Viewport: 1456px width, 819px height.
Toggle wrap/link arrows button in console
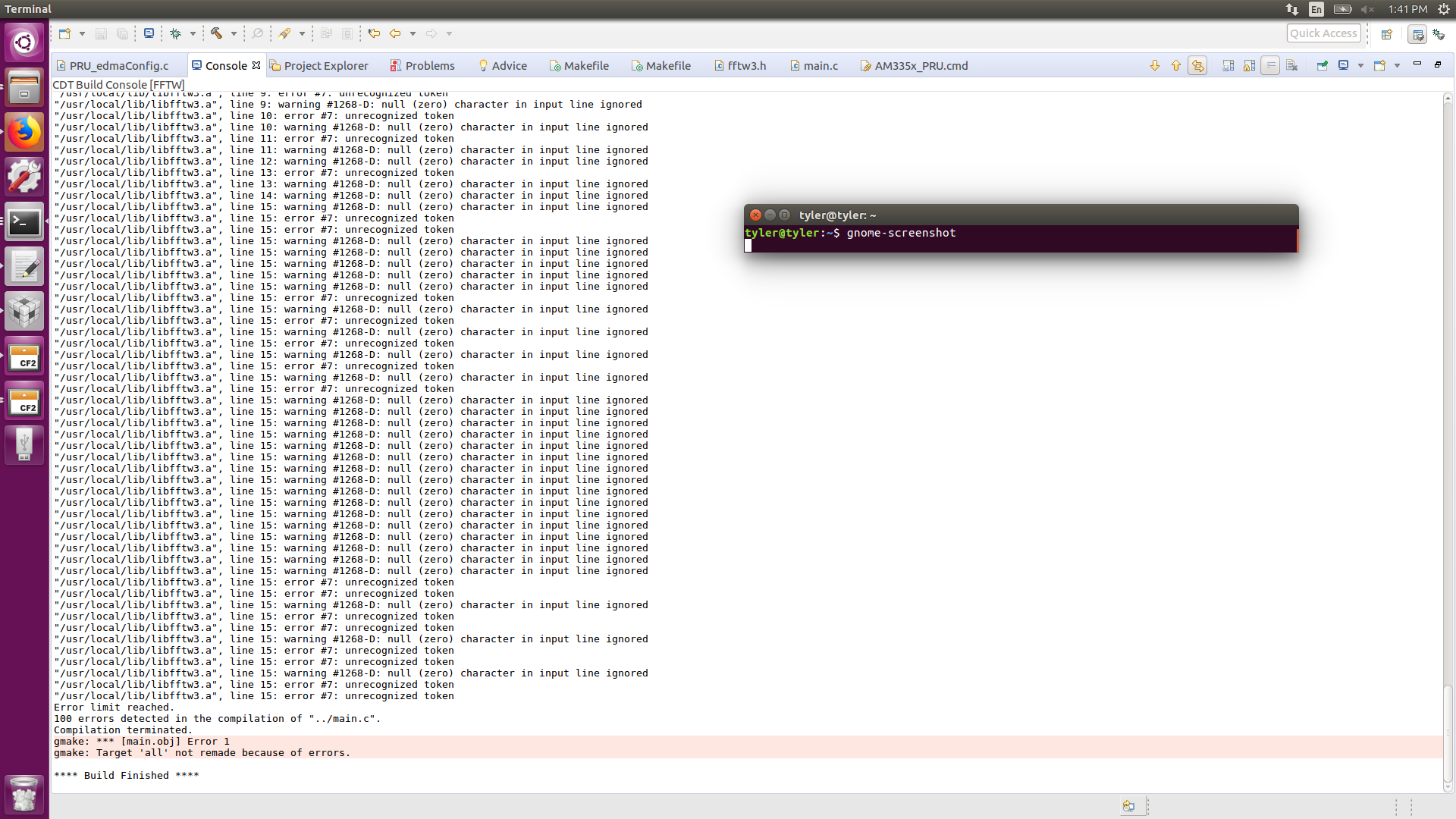click(1197, 66)
